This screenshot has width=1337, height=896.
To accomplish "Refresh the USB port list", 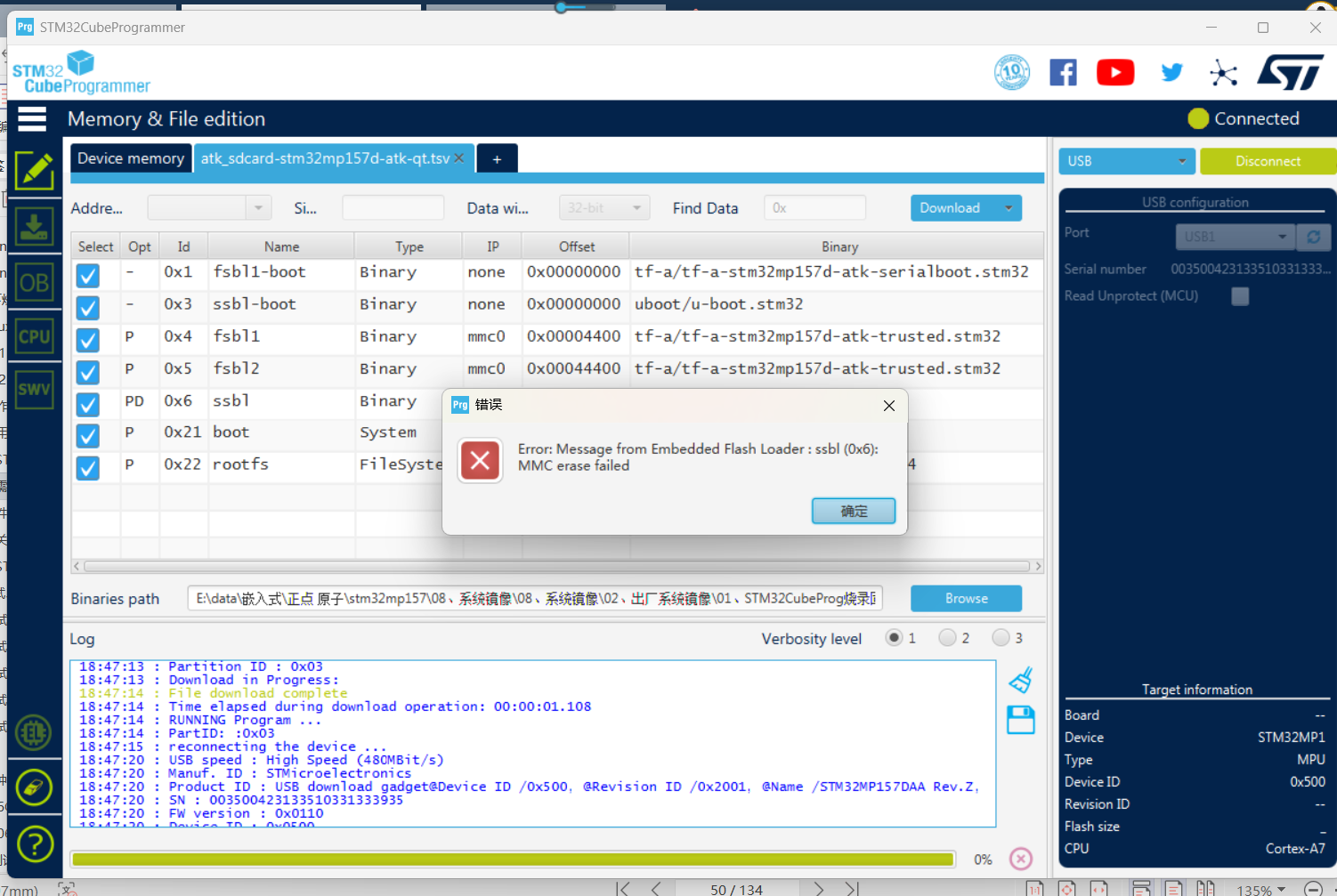I will coord(1313,237).
